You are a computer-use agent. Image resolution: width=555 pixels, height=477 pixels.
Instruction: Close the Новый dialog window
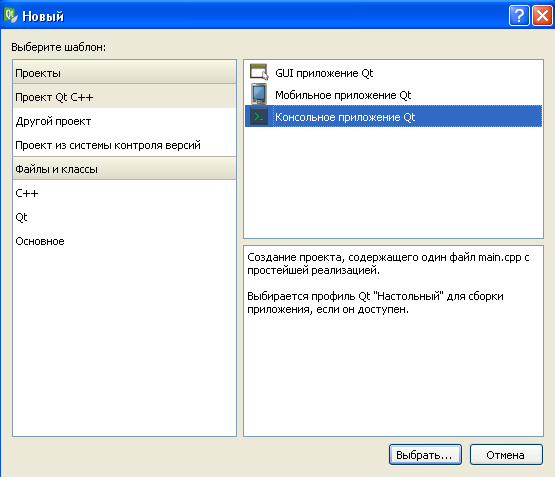[542, 16]
